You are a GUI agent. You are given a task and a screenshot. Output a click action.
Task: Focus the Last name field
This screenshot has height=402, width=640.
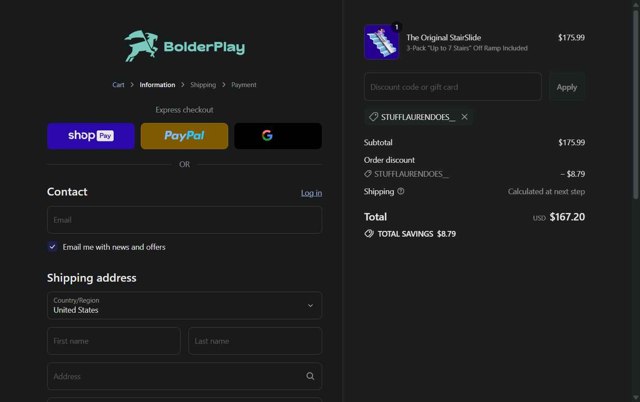pos(255,341)
